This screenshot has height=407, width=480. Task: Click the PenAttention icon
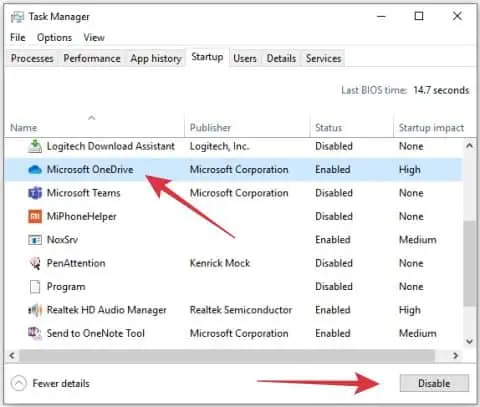35,263
